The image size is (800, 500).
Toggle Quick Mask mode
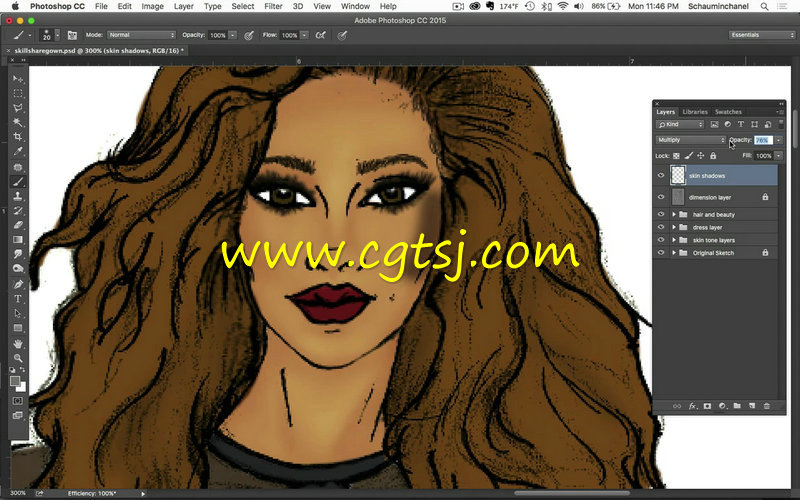[18, 401]
